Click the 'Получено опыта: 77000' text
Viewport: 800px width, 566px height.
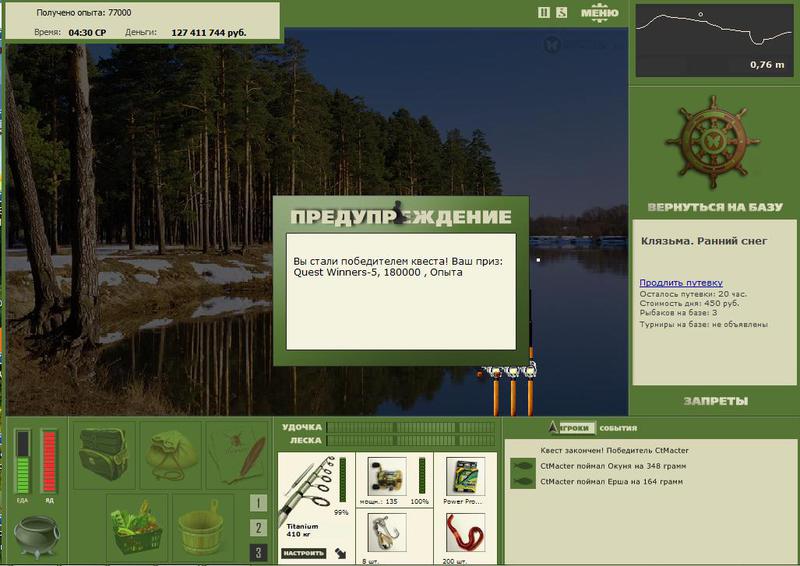pos(84,12)
